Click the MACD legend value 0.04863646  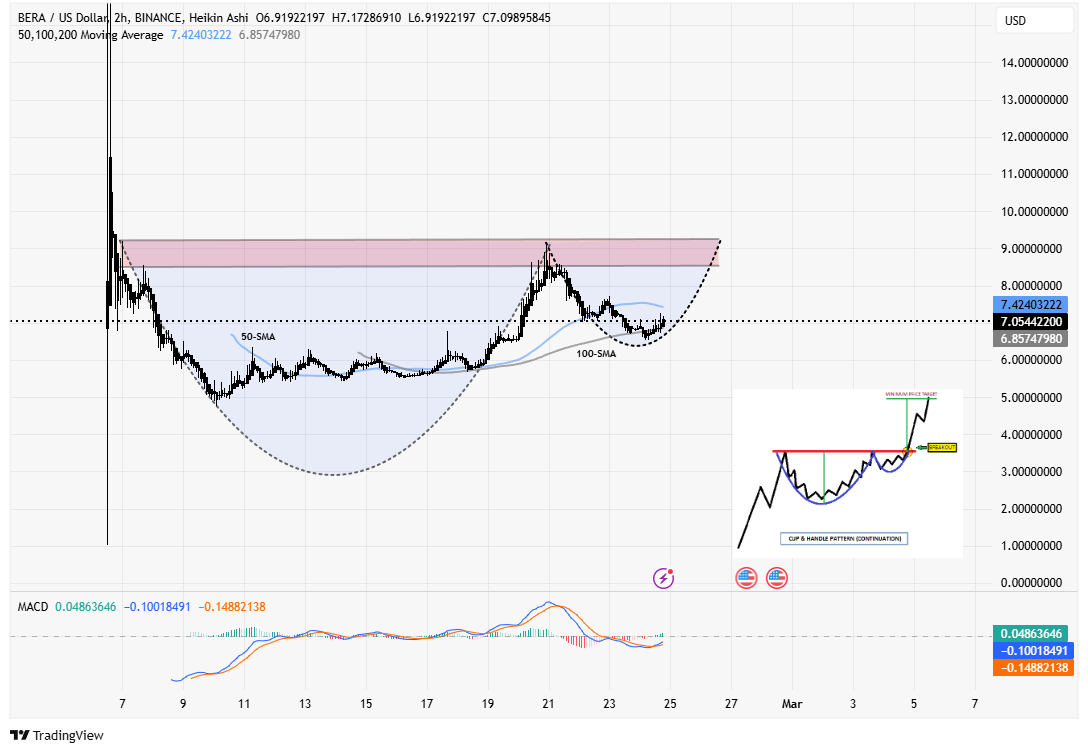(x=85, y=607)
